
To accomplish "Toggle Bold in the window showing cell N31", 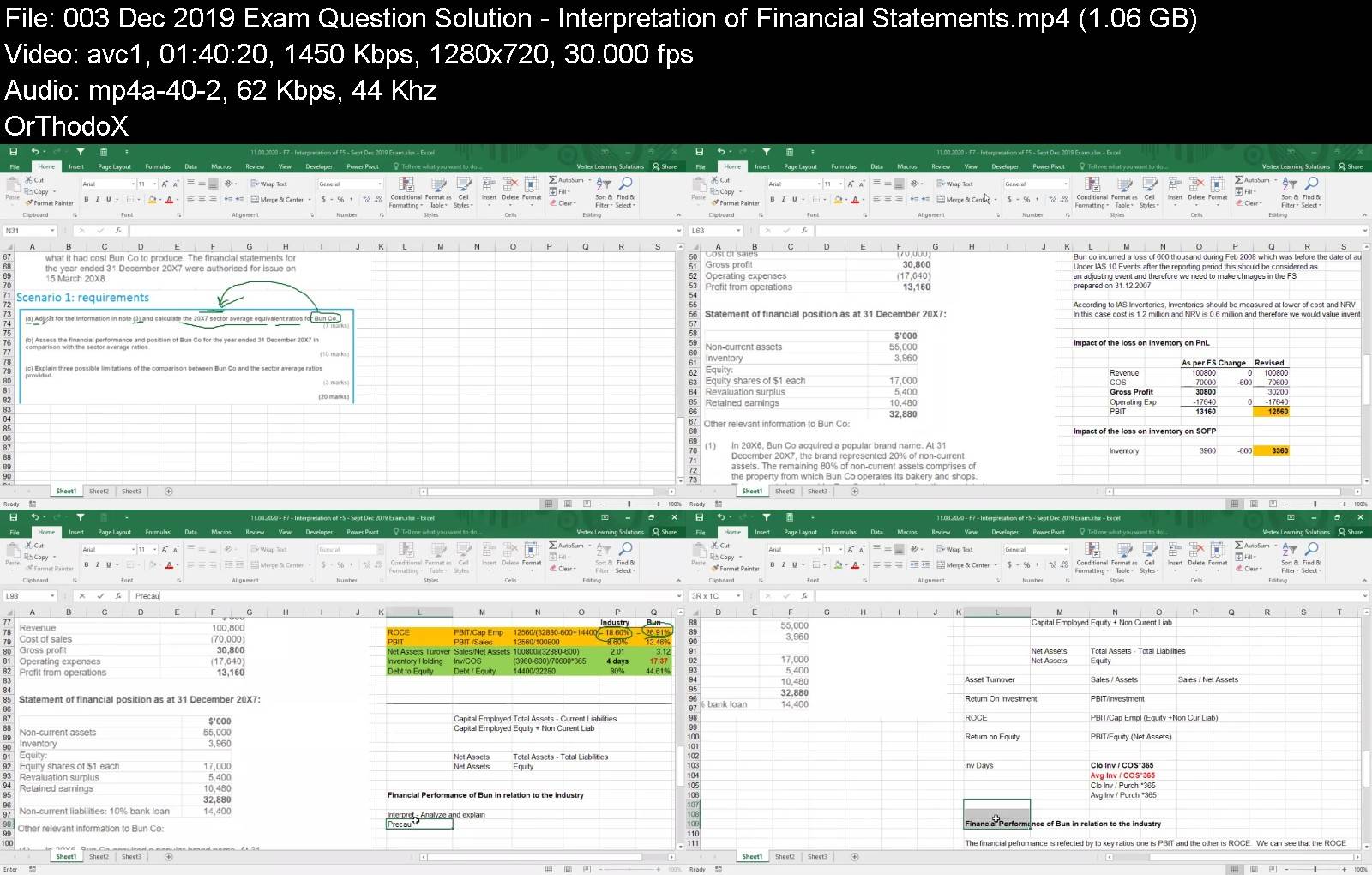I will (x=86, y=200).
